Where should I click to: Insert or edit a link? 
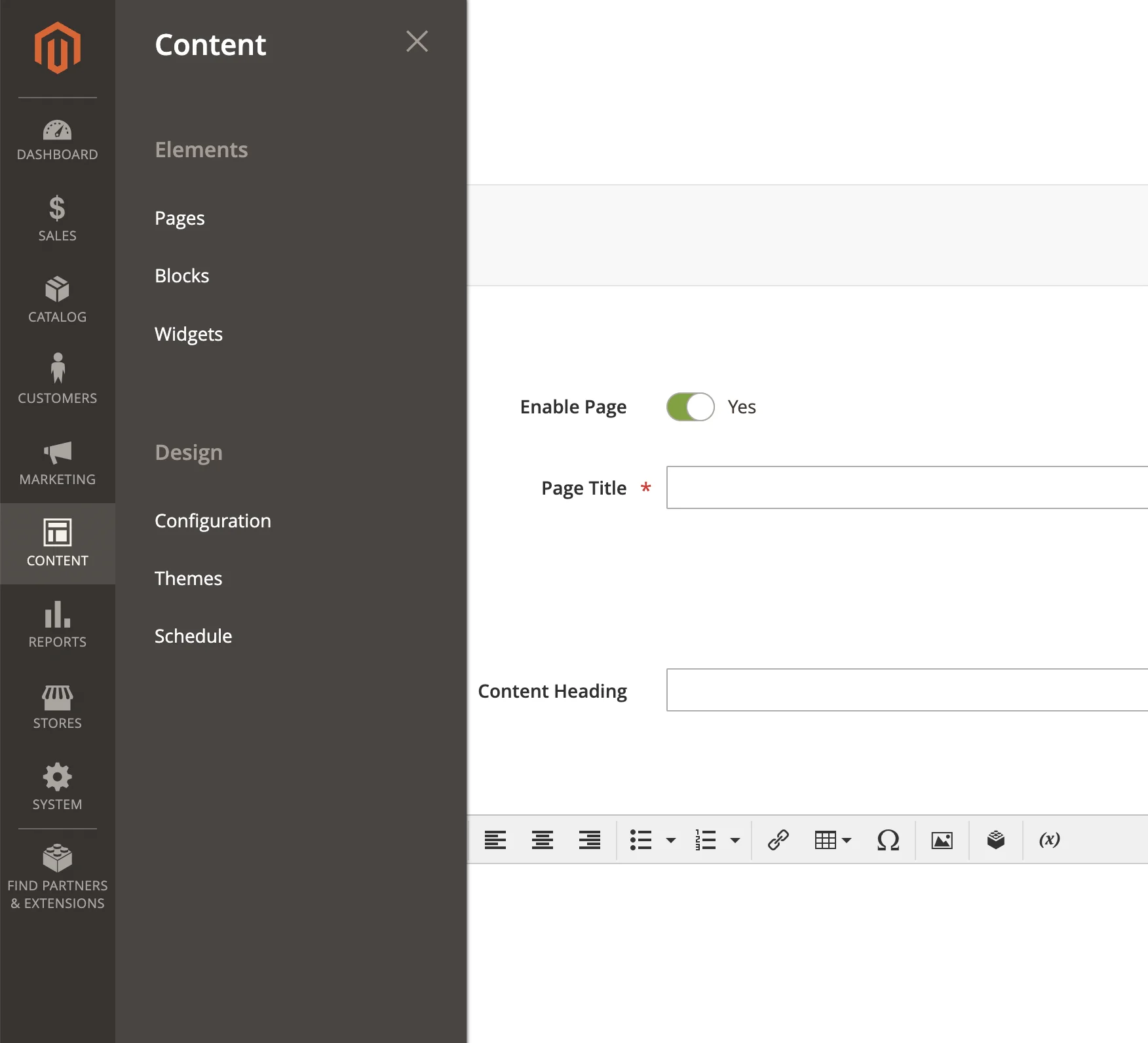click(x=777, y=840)
